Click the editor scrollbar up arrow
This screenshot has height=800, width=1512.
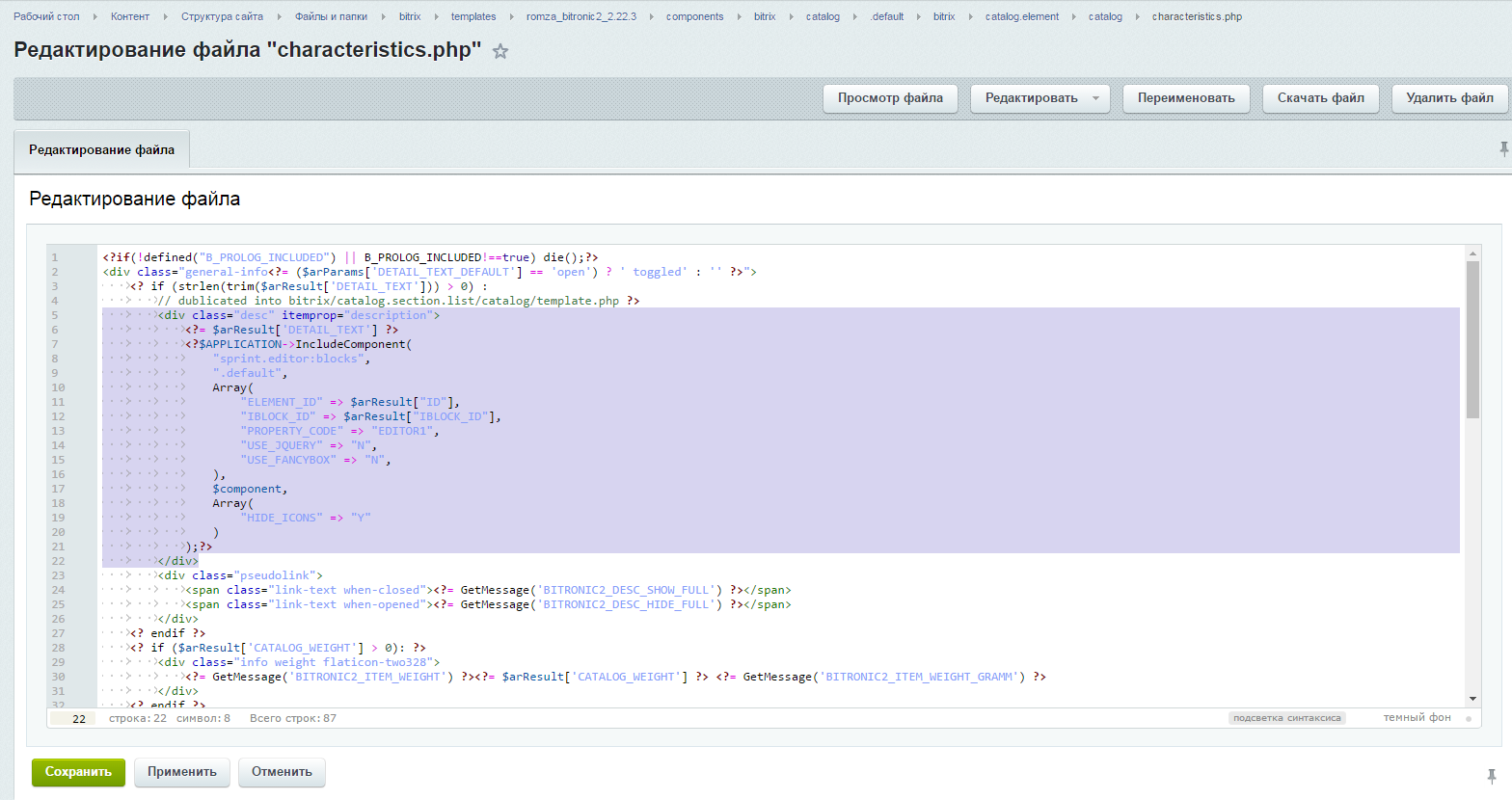(x=1472, y=253)
